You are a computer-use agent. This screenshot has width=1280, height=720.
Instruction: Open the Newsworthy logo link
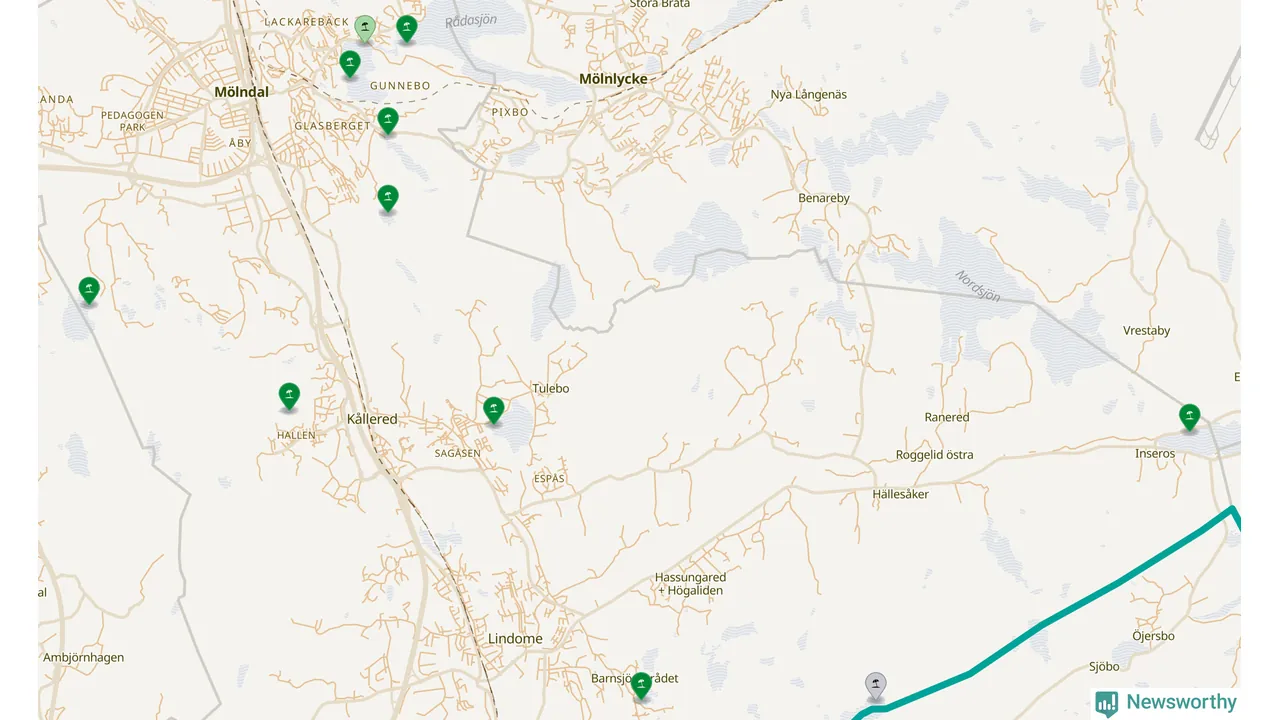pos(1166,703)
